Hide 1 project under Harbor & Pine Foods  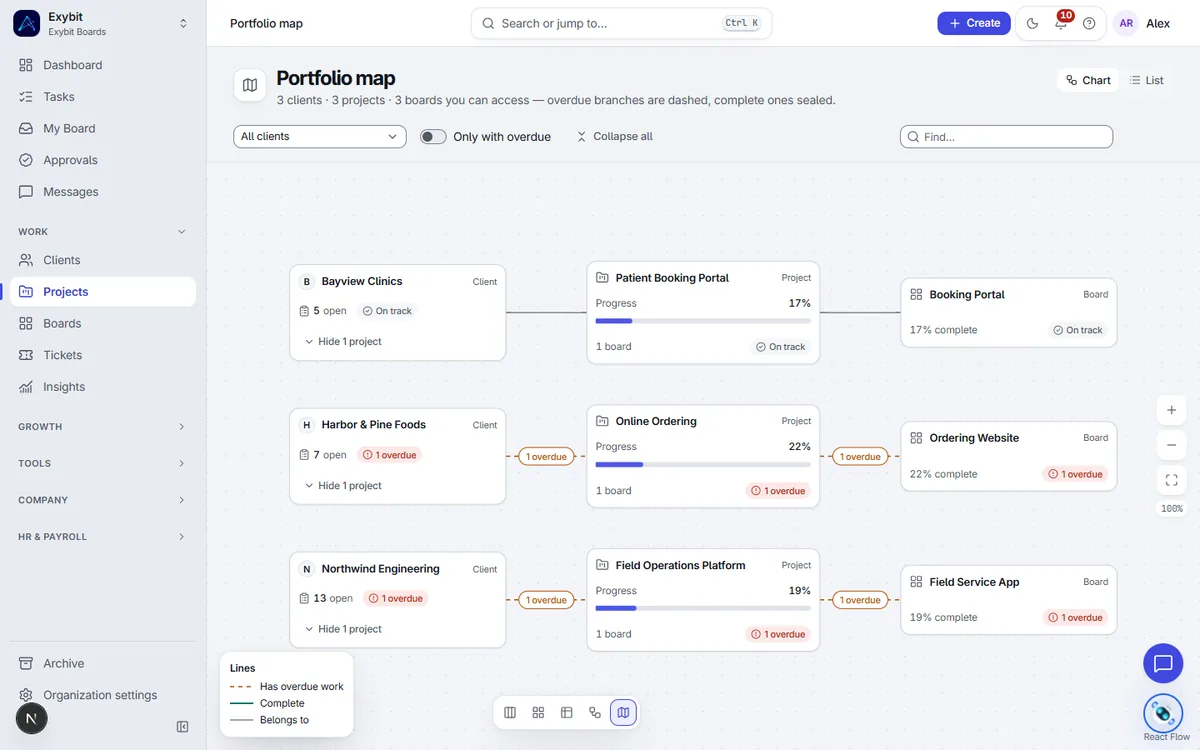coord(343,486)
